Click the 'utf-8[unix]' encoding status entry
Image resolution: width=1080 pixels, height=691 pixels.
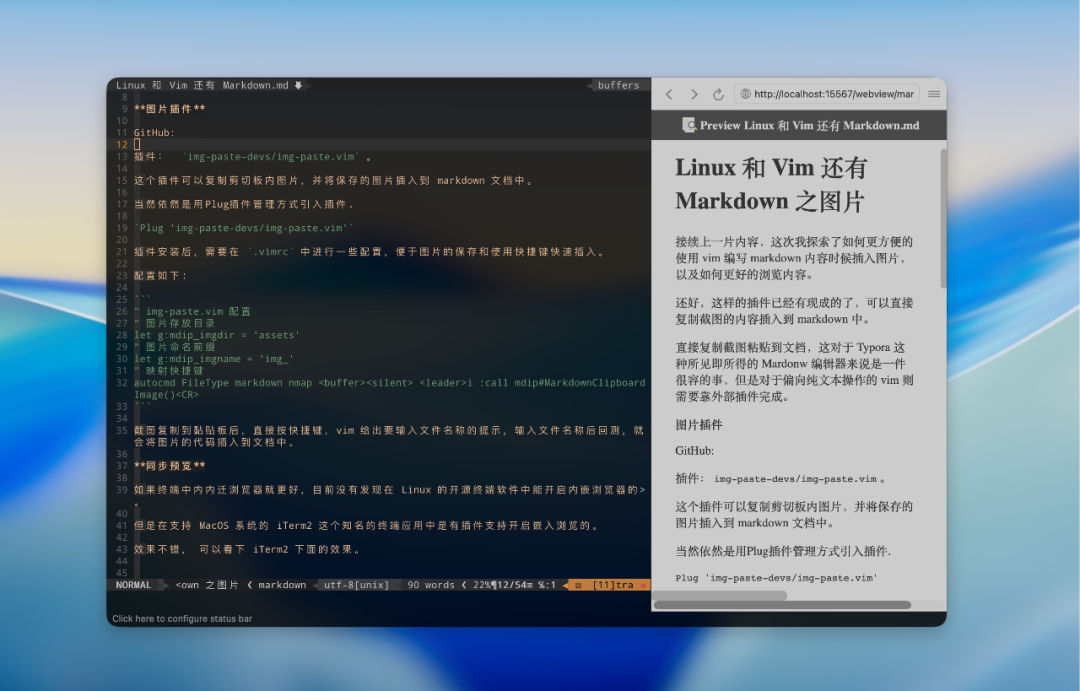click(356, 585)
